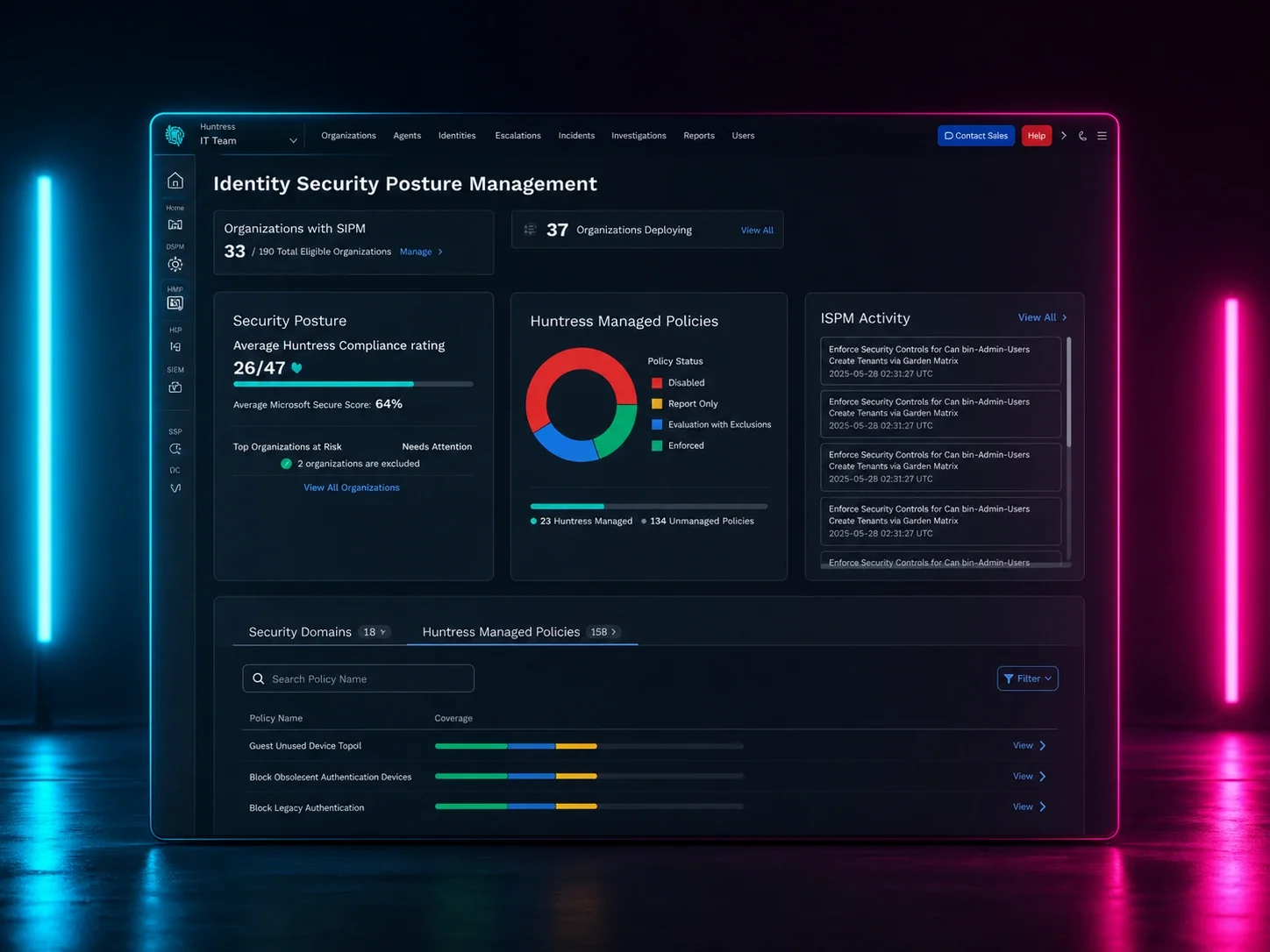The width and height of the screenshot is (1270, 952).
Task: Click the Huntress Compliance rating progress bar
Action: [x=353, y=384]
